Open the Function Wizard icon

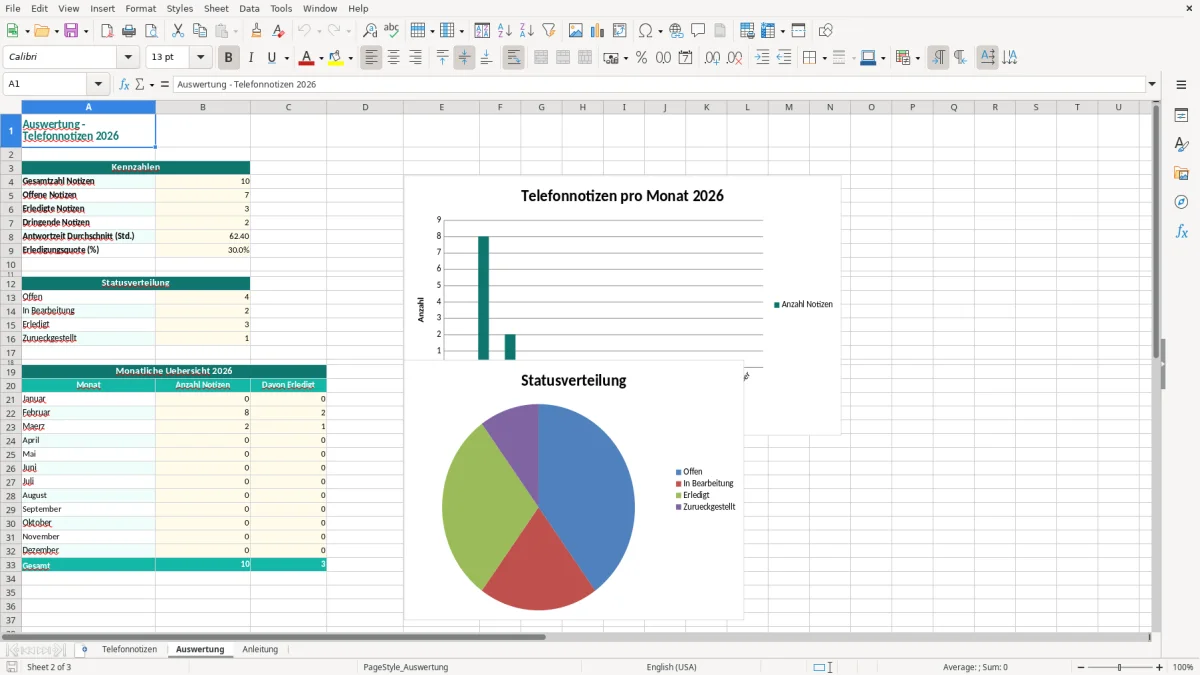tap(124, 85)
